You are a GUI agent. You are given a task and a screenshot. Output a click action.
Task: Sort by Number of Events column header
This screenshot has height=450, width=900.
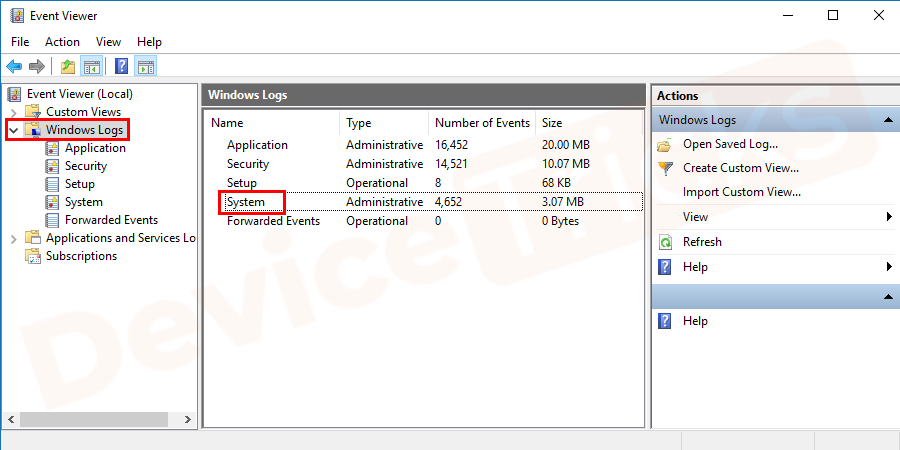click(482, 123)
